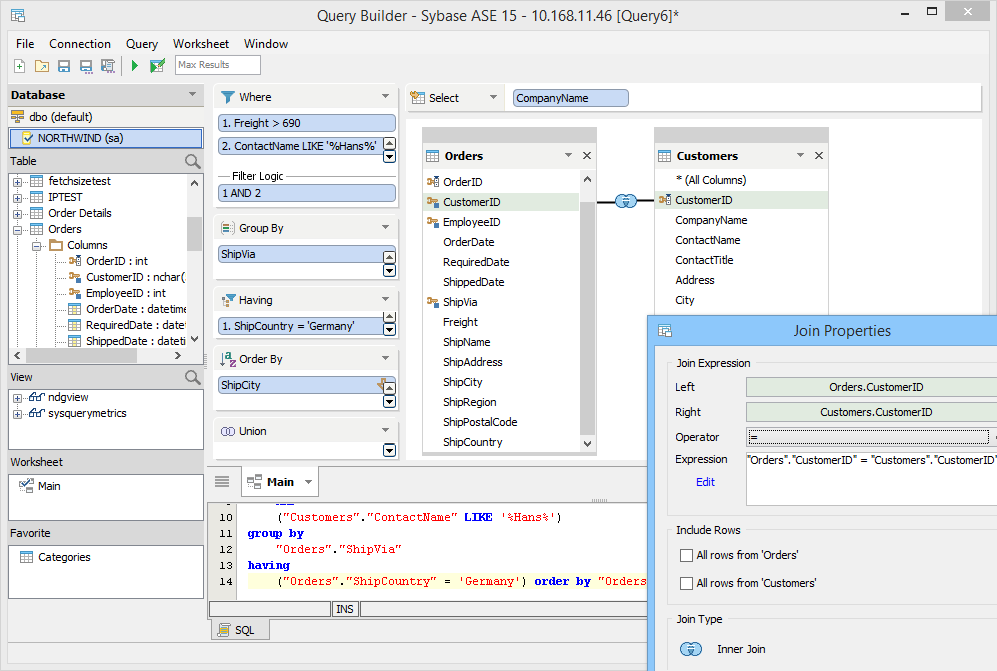This screenshot has height=671, width=997.
Task: Click the Edit link under Expression
Action: [705, 482]
